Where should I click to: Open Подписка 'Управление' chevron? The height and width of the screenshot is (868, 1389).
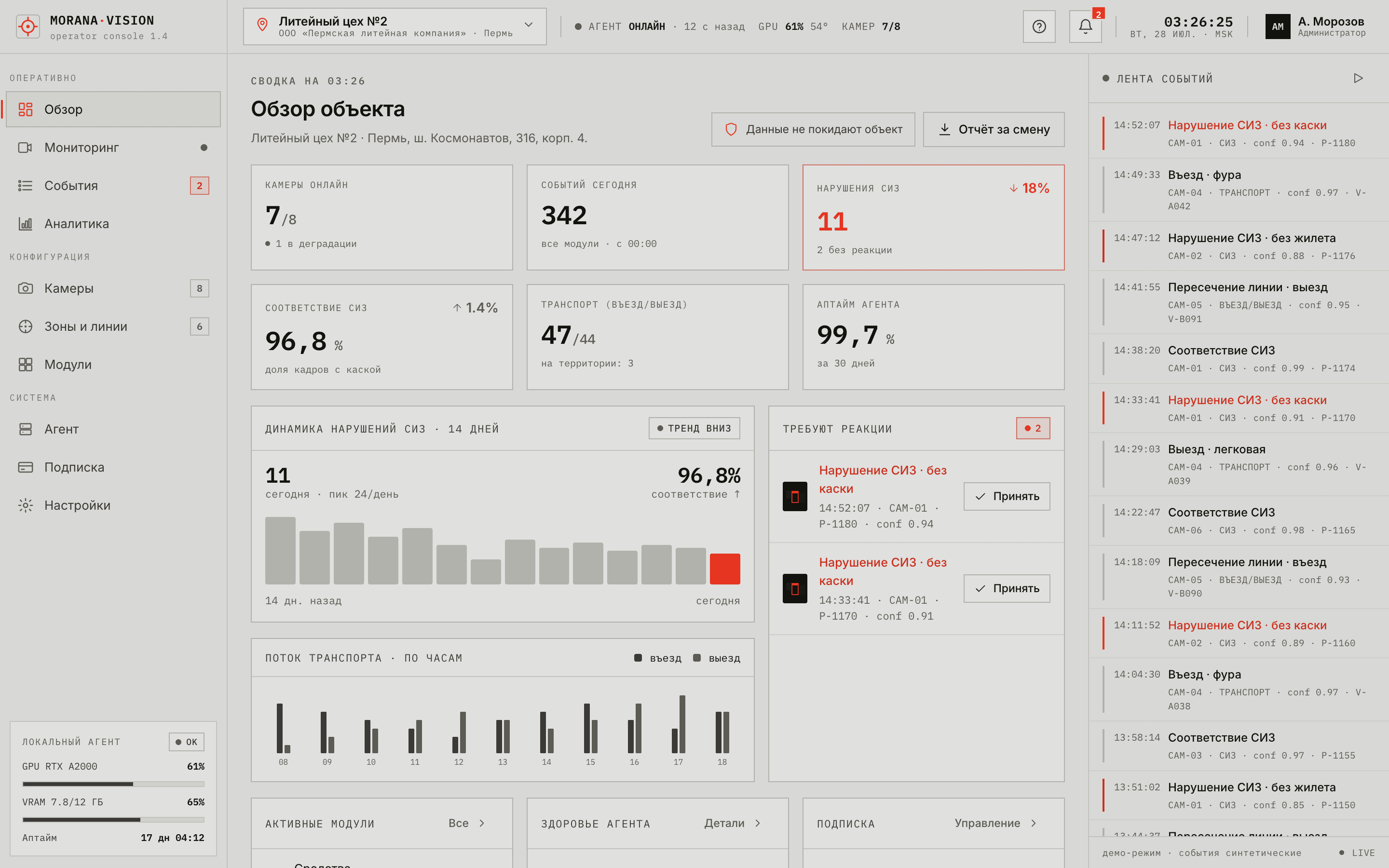pos(1034,823)
